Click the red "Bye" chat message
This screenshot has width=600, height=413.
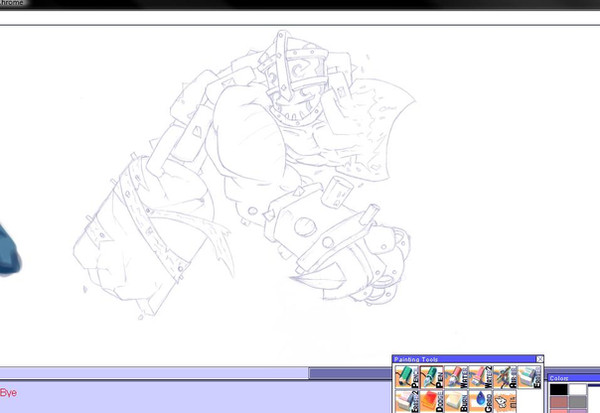tap(9, 394)
